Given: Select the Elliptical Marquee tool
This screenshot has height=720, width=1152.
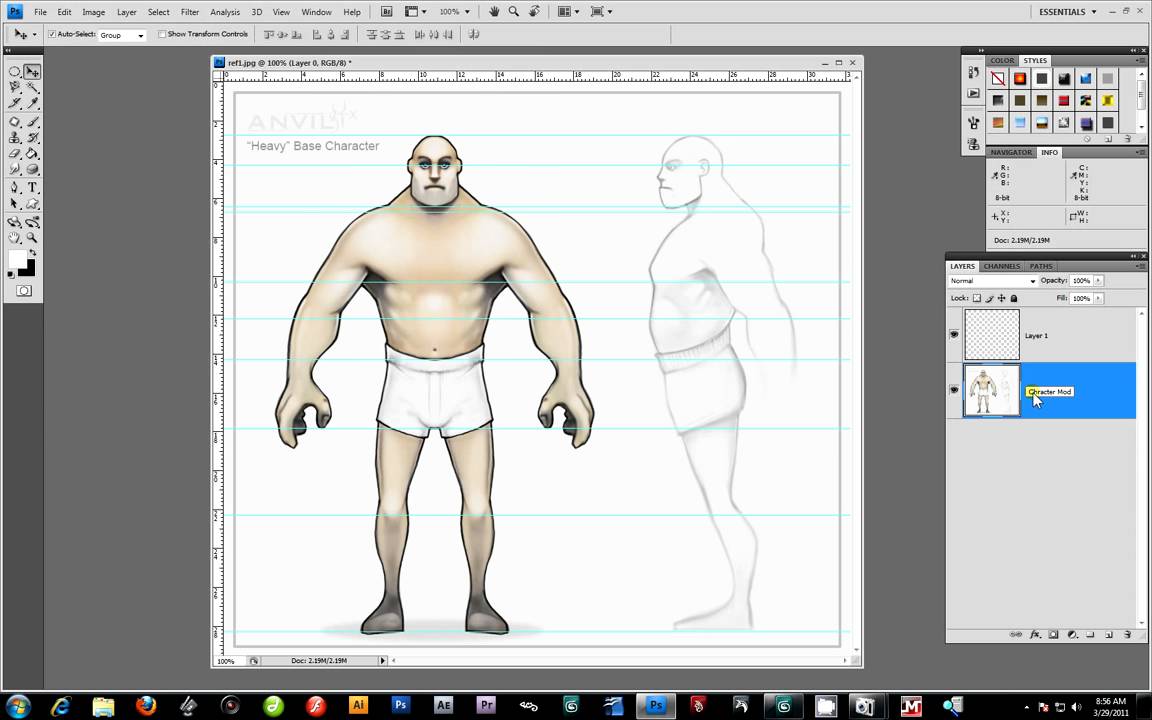Looking at the screenshot, I should pos(14,71).
